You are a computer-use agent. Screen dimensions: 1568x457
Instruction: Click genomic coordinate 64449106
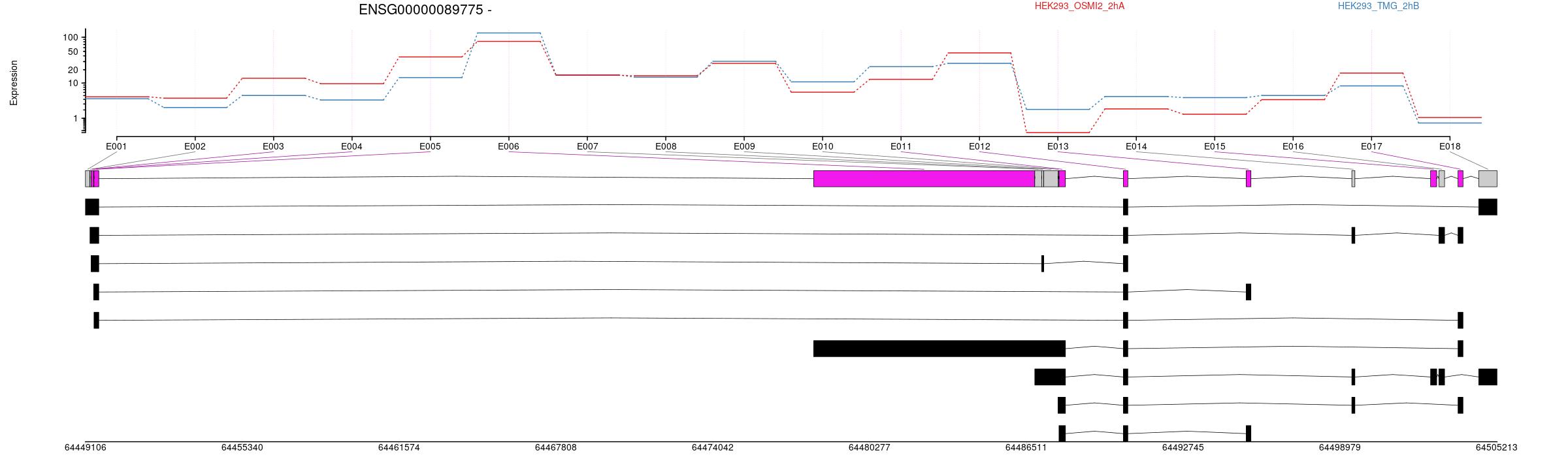coord(86,447)
